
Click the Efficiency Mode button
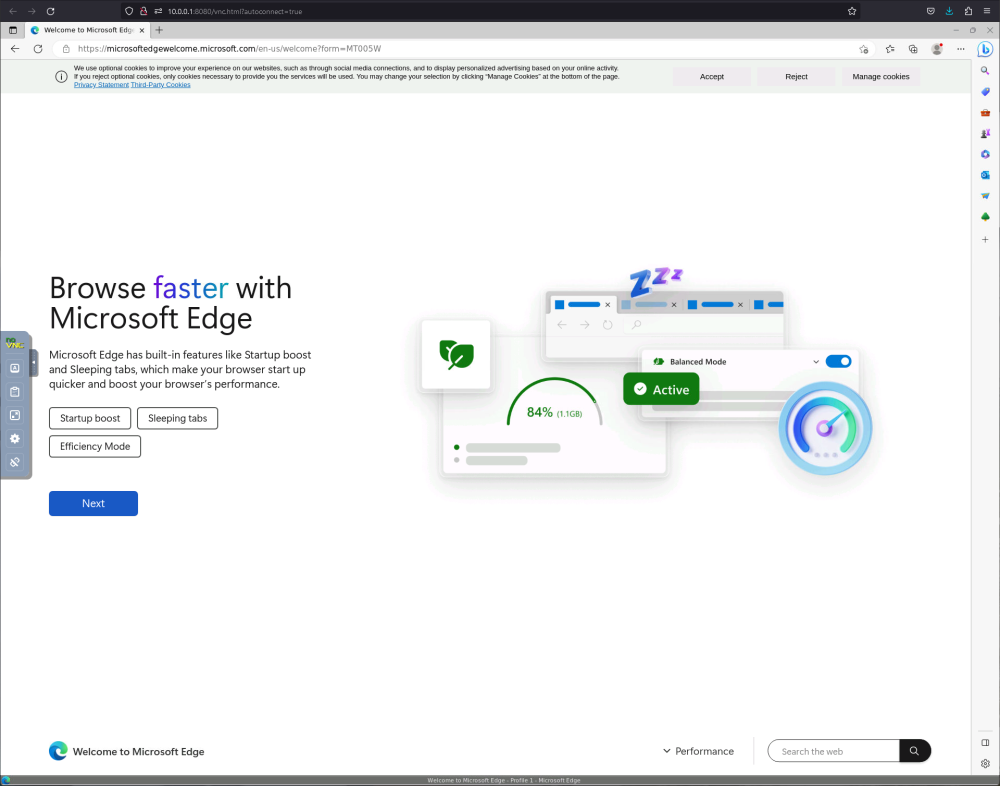95,447
